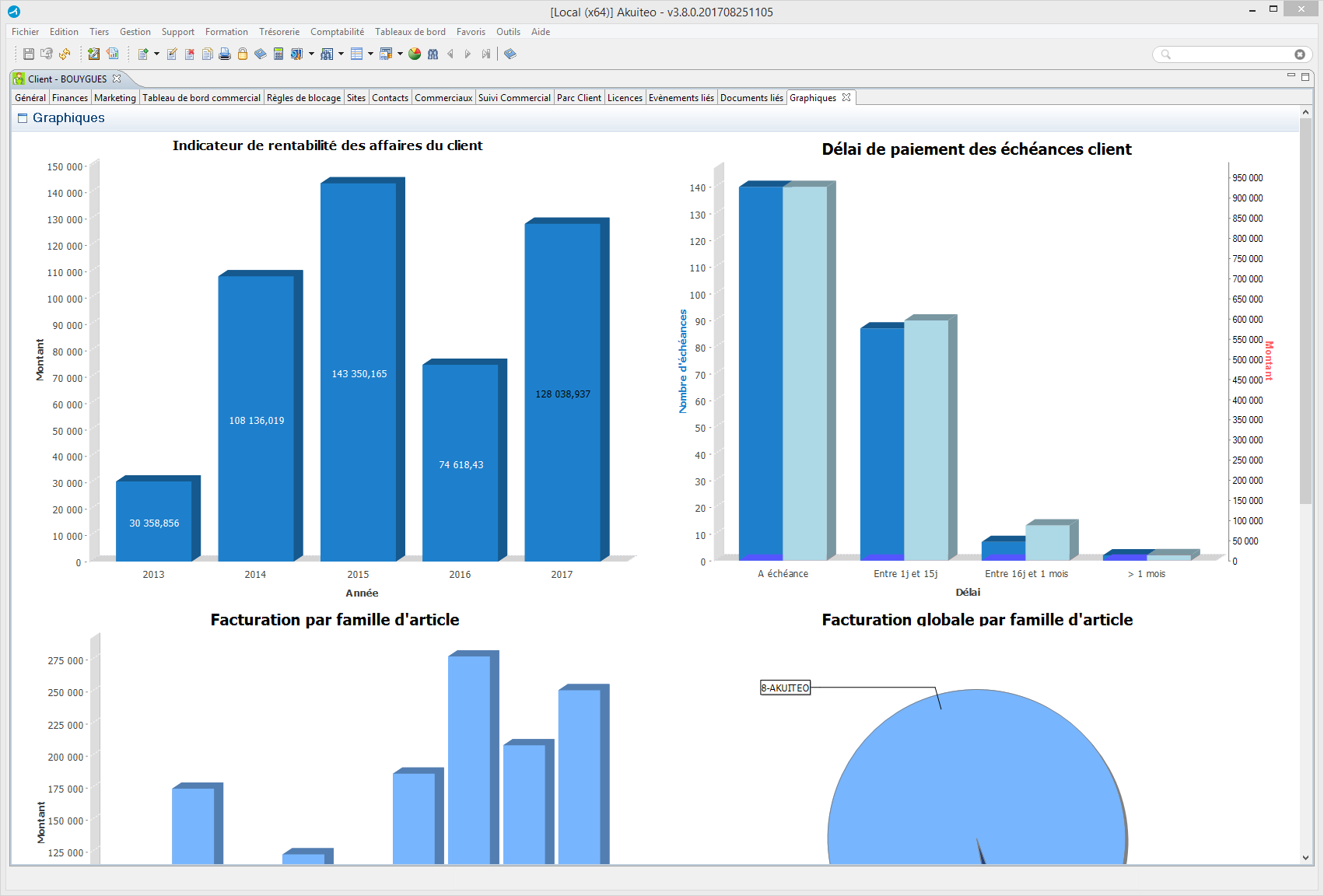
Task: Click the last blue book help icon
Action: point(510,54)
